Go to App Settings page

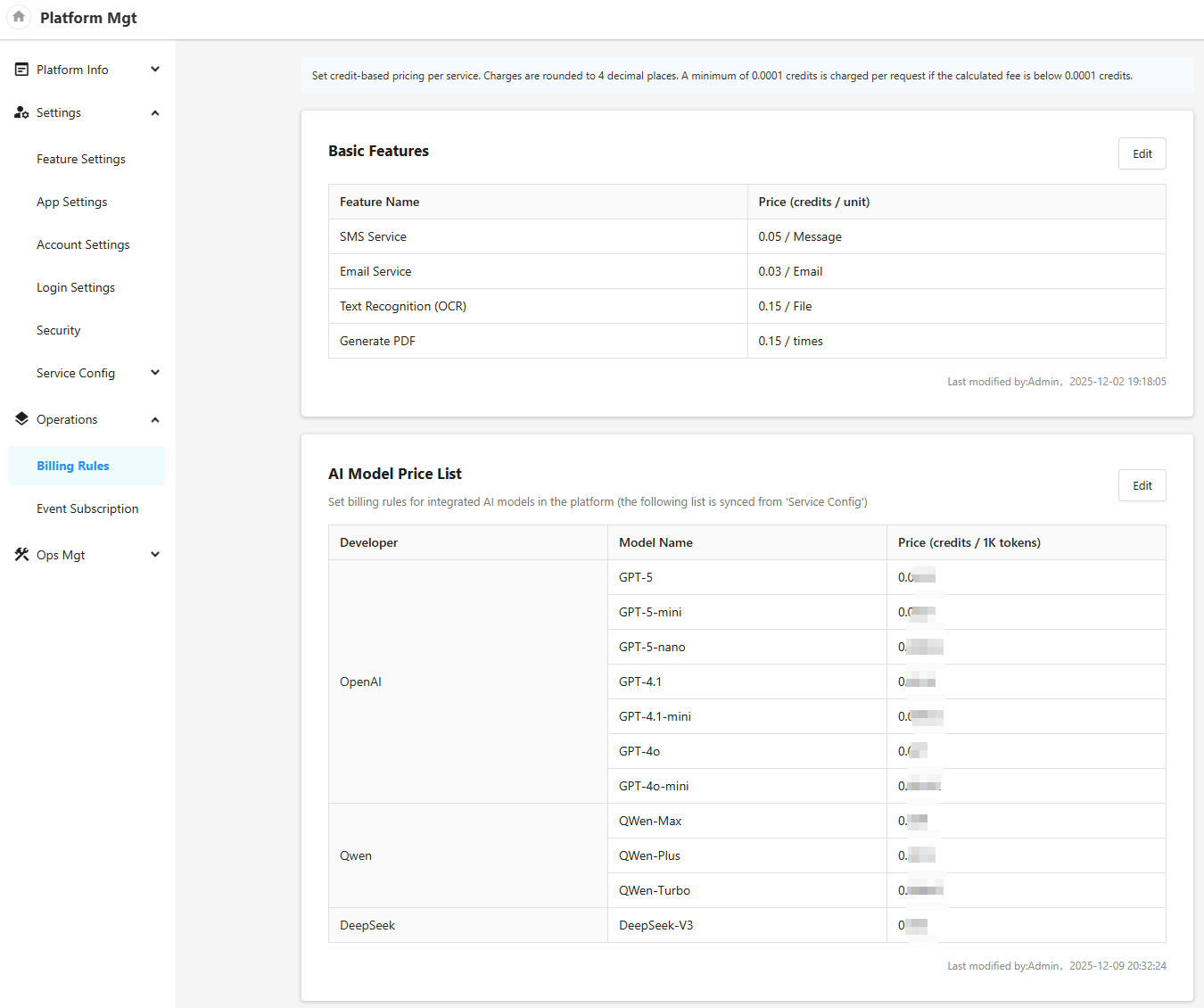(x=72, y=202)
